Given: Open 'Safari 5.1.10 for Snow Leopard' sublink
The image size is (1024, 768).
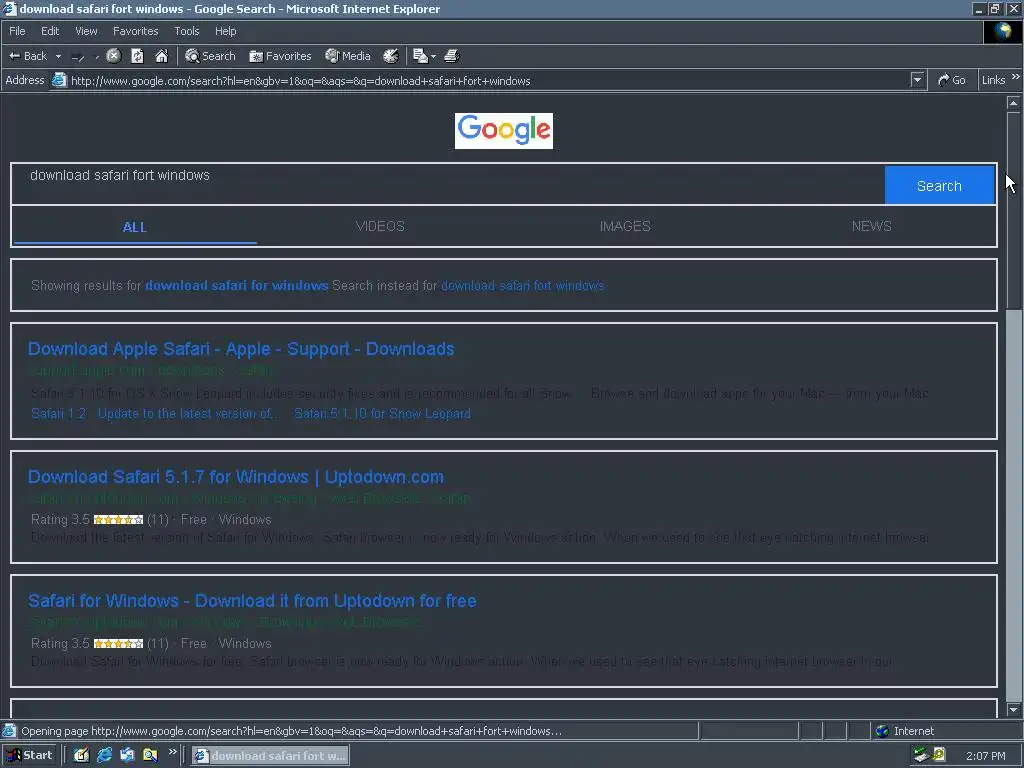Looking at the screenshot, I should pyautogui.click(x=382, y=413).
